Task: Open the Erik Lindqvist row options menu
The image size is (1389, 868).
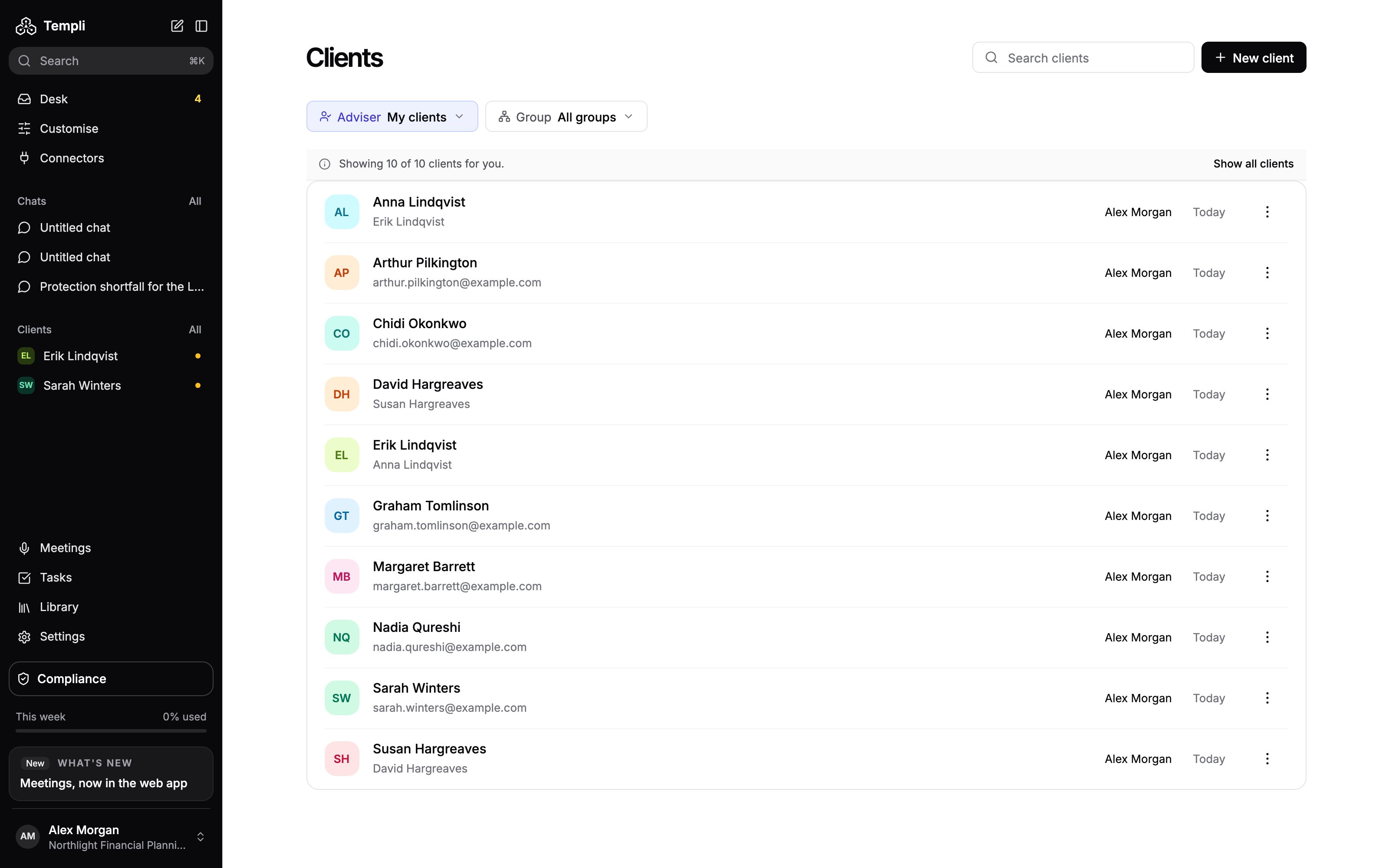Action: (1267, 455)
